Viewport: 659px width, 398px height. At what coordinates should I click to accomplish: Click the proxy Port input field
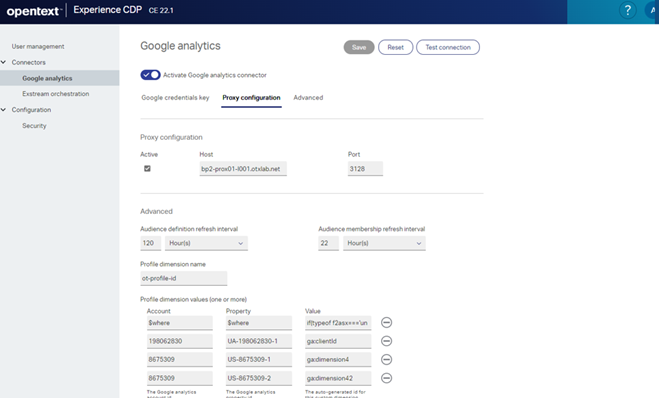[x=365, y=169]
